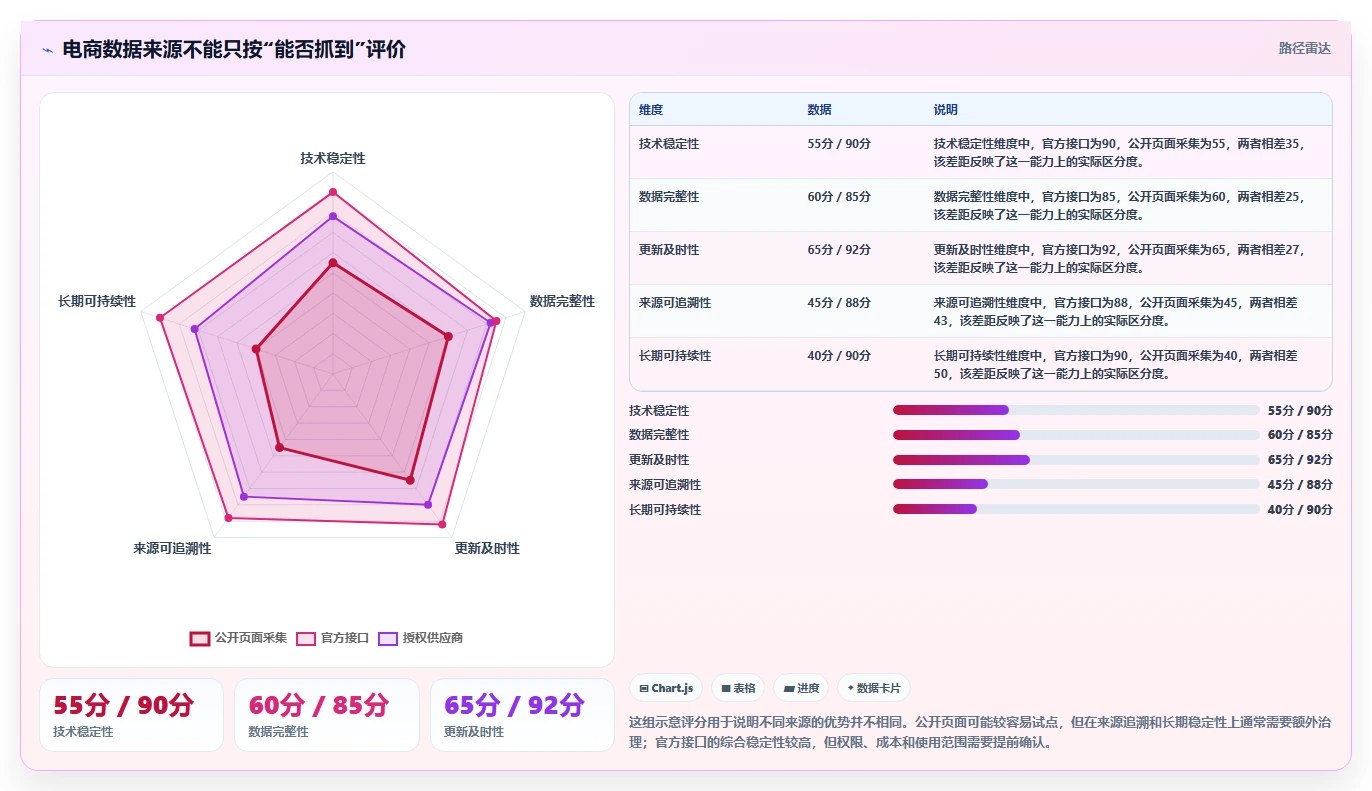Click the 更新及时性 progress bar
1372x791 pixels.
(1076, 460)
